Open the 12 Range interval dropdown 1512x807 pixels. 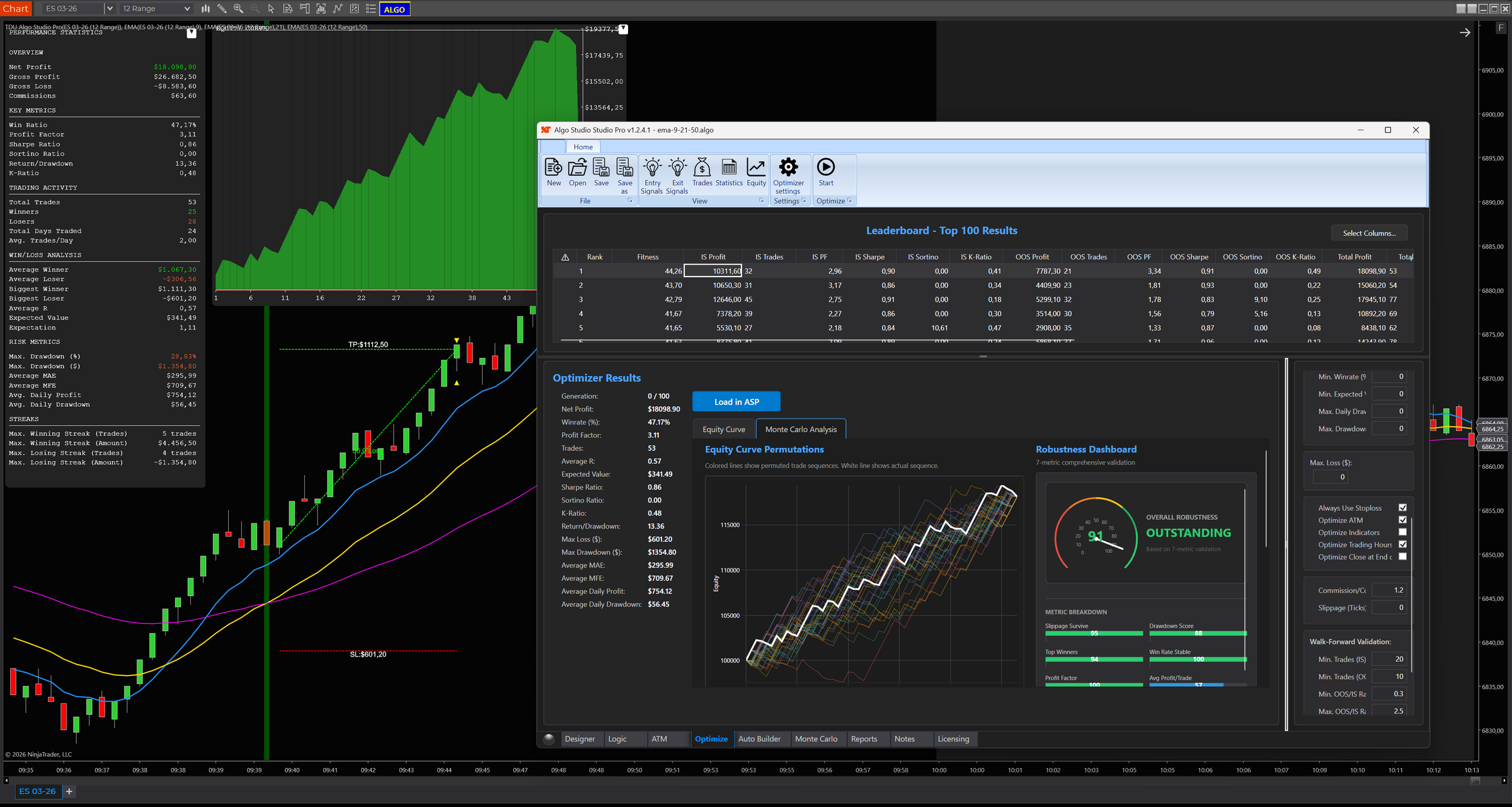186,8
